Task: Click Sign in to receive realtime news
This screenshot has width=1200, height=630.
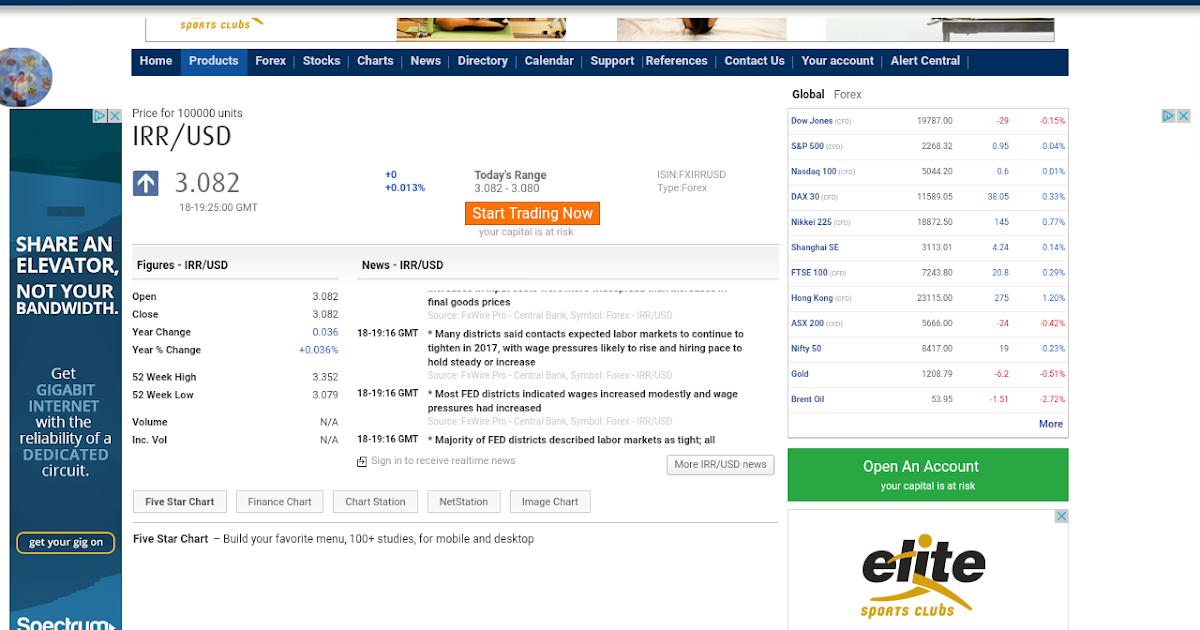Action: click(x=443, y=461)
